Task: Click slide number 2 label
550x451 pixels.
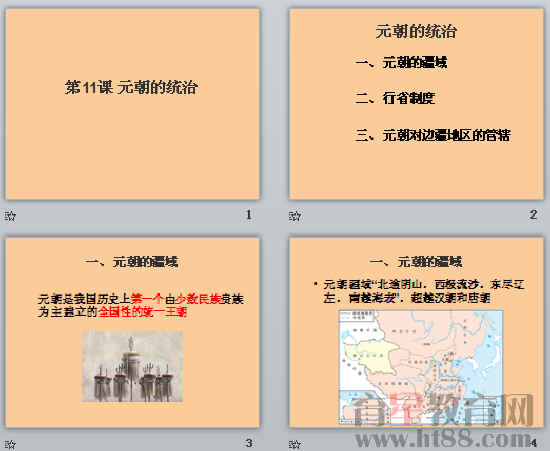Action: [x=533, y=215]
